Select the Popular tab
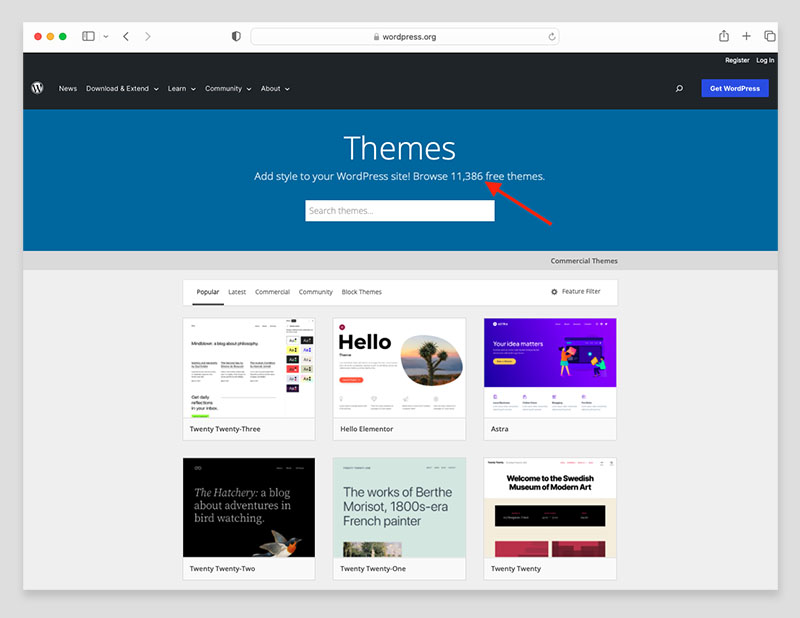The image size is (800, 618). (208, 292)
